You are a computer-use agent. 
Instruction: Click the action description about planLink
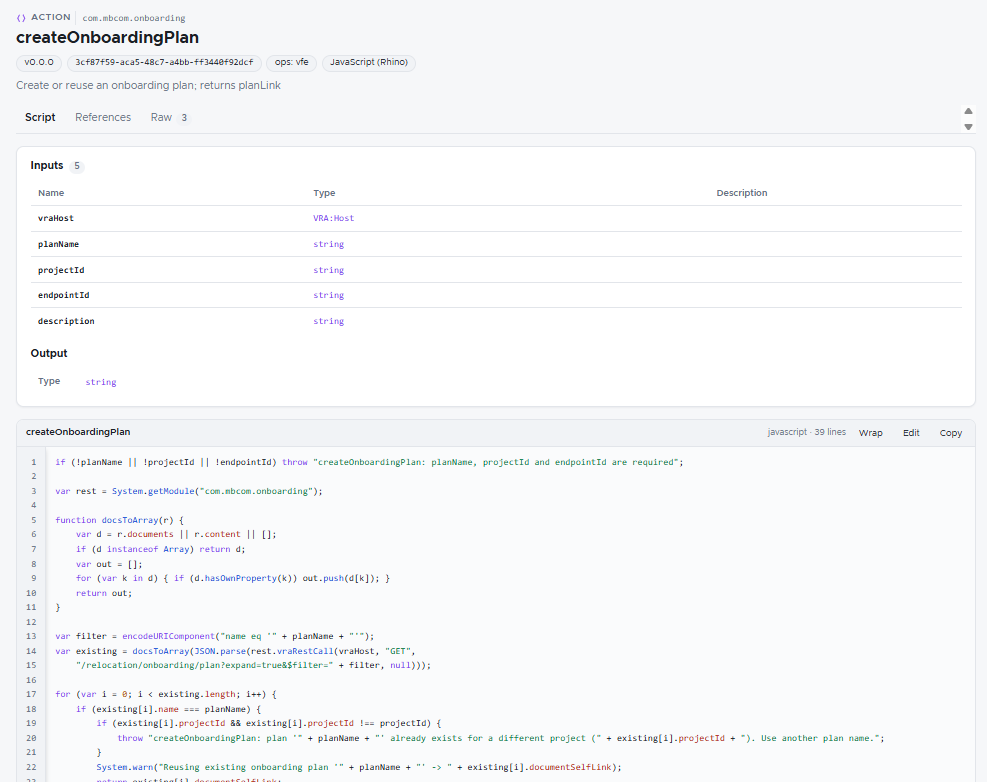[x=149, y=85]
